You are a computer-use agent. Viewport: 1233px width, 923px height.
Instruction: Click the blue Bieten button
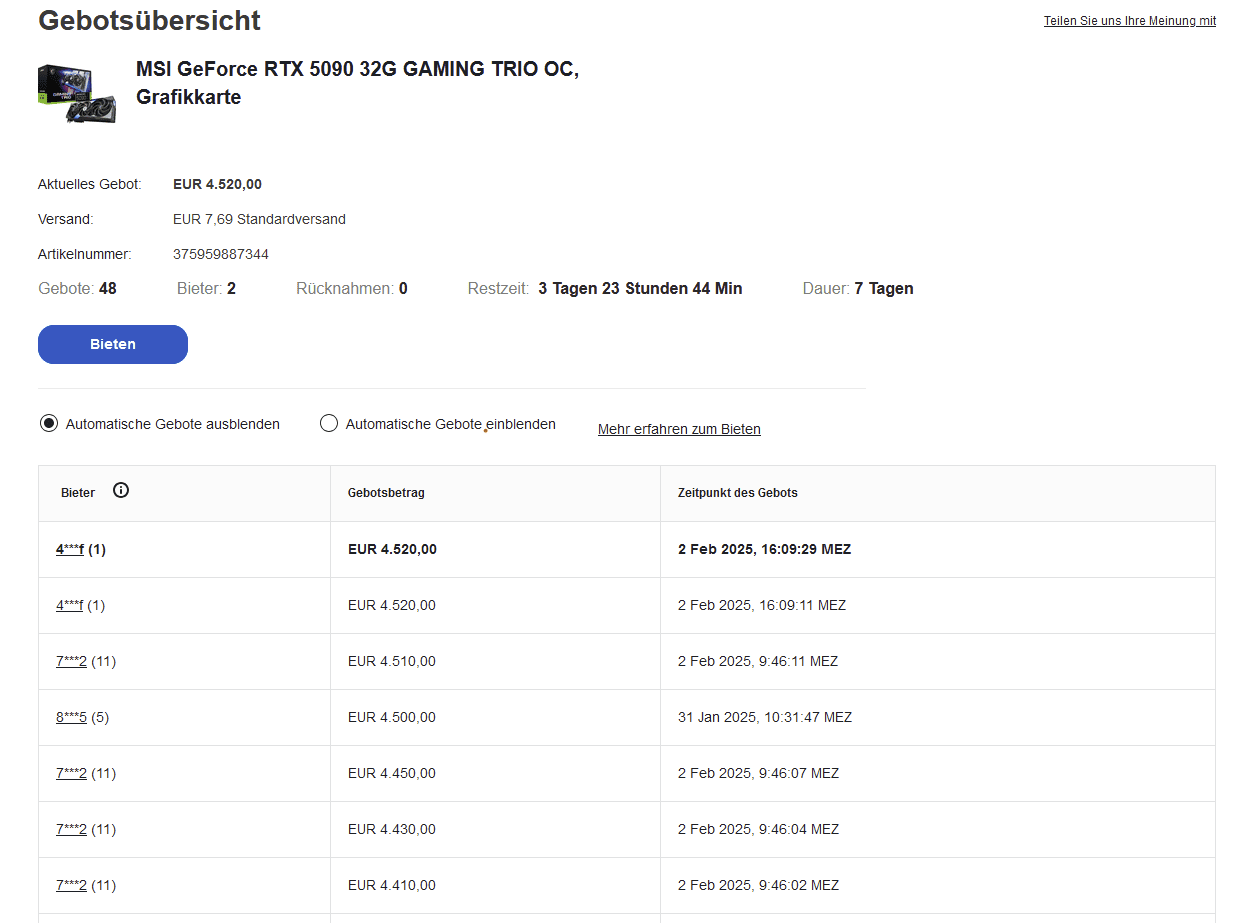[113, 344]
